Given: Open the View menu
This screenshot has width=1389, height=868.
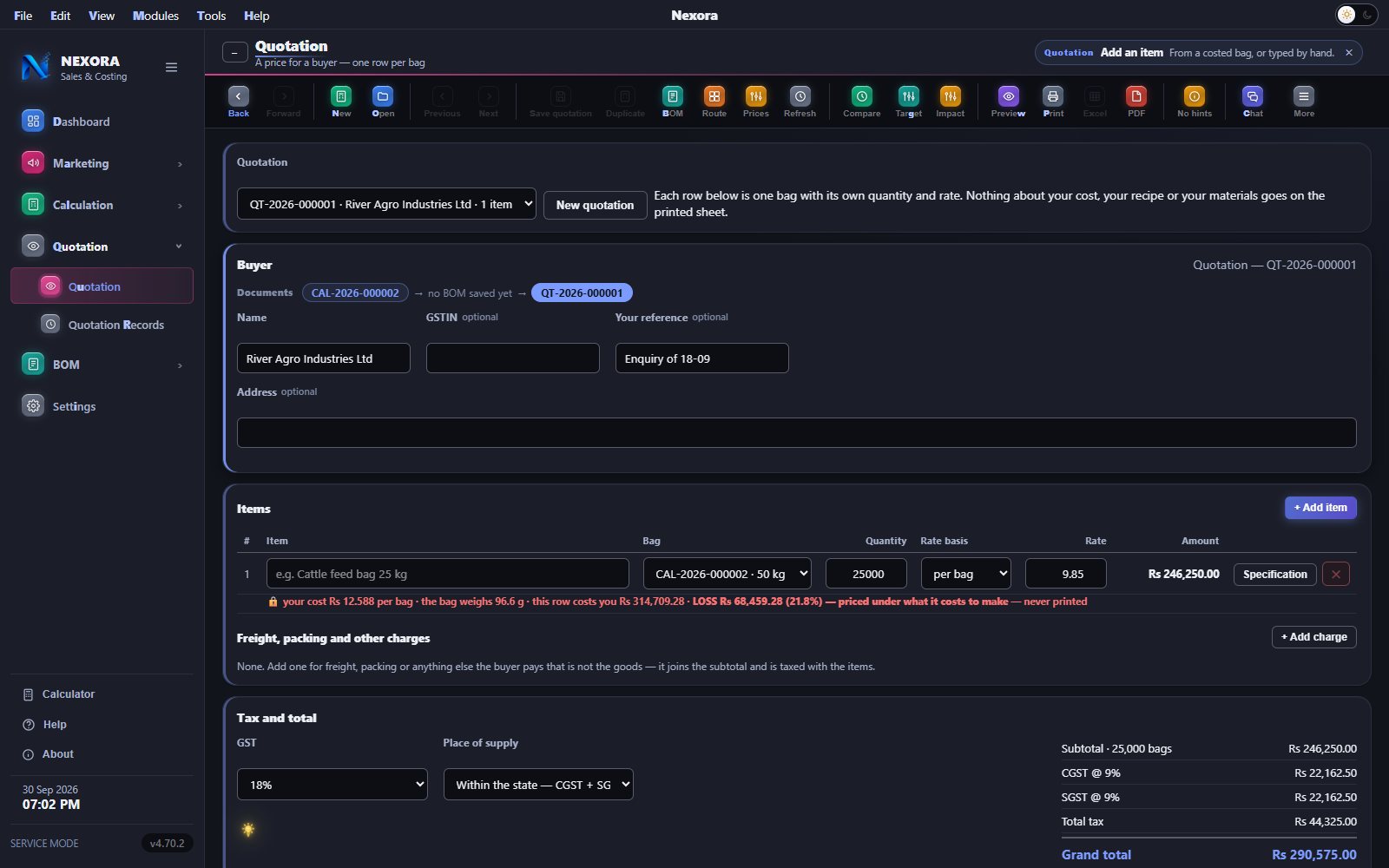Looking at the screenshot, I should pos(102,16).
